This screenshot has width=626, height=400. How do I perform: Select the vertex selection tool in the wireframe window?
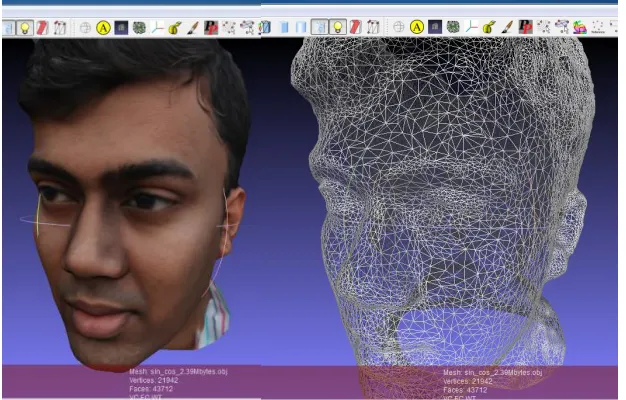point(543,27)
